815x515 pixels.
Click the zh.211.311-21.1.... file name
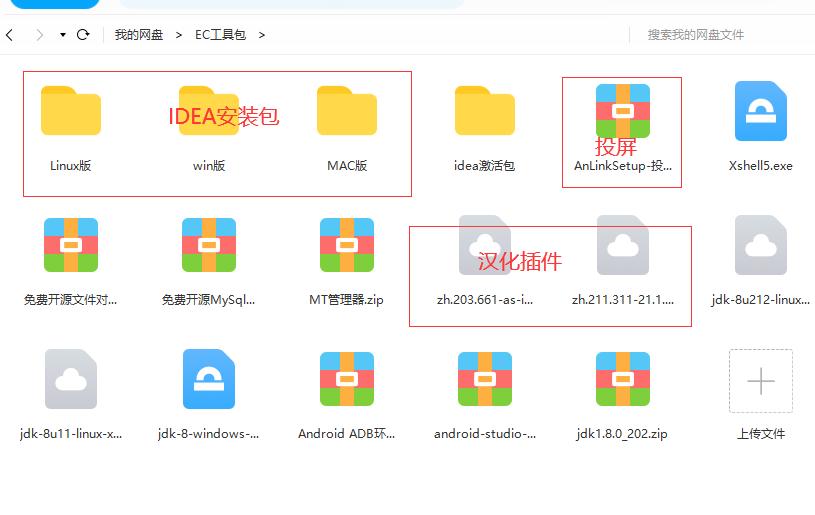point(623,300)
